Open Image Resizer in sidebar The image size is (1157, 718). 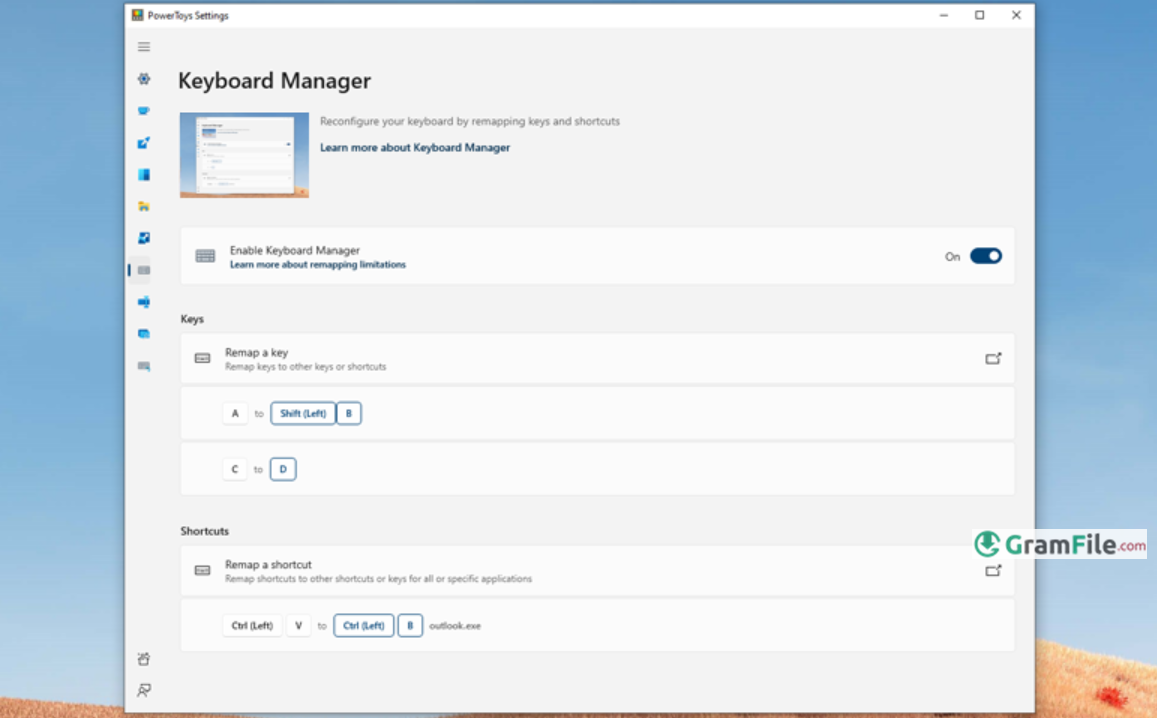tap(144, 238)
